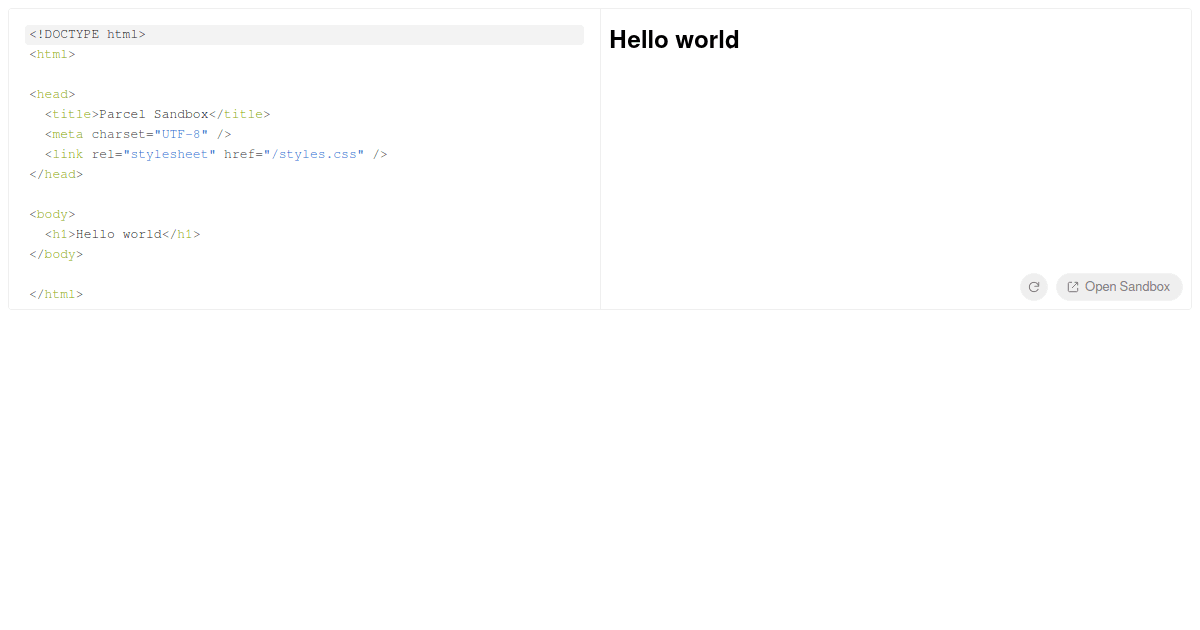This screenshot has height=630, width=1200.
Task: Click the circular reload icon near bottom right
Action: [1034, 287]
